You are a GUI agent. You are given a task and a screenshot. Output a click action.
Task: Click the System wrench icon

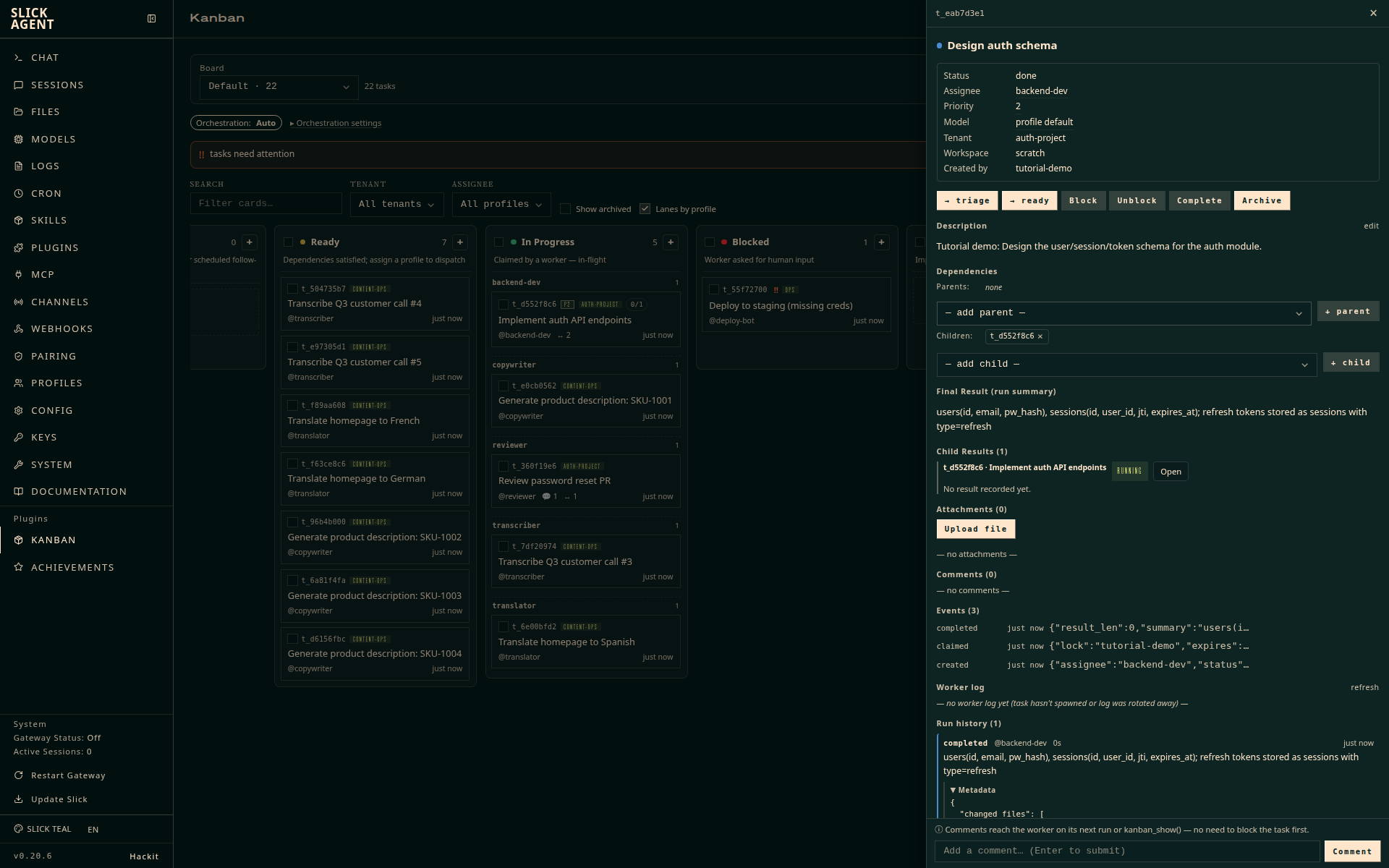pos(19,464)
